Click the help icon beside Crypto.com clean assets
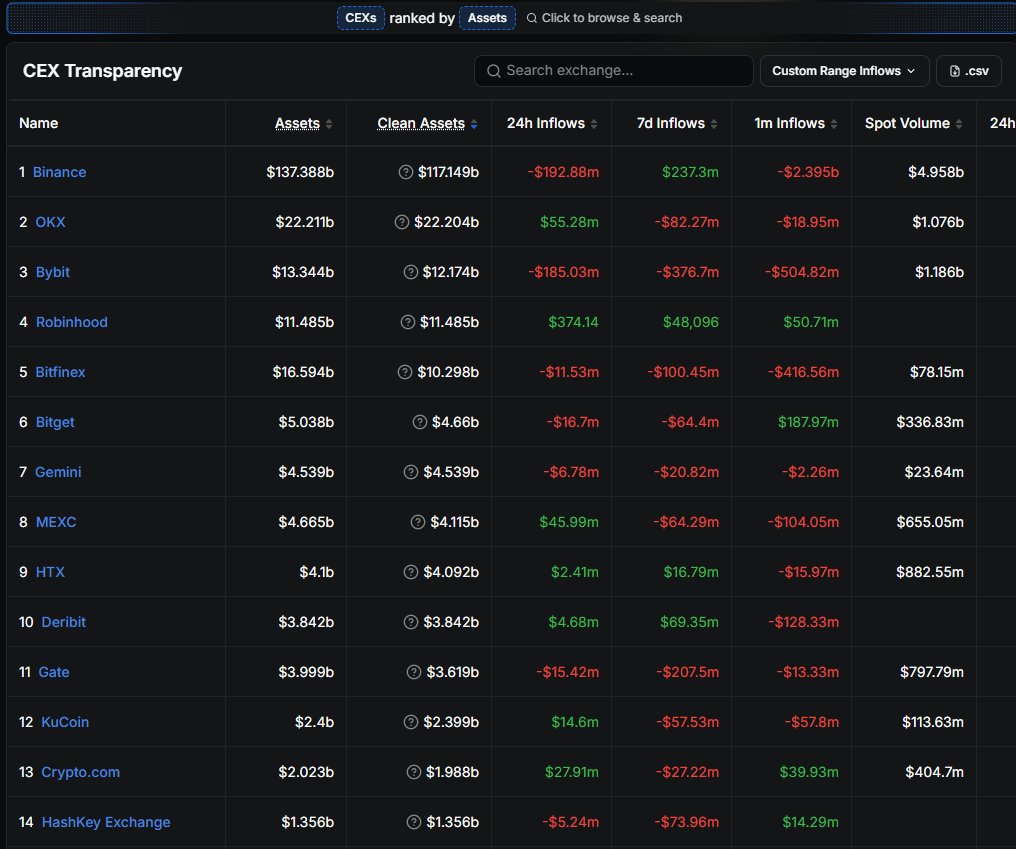 tap(413, 772)
